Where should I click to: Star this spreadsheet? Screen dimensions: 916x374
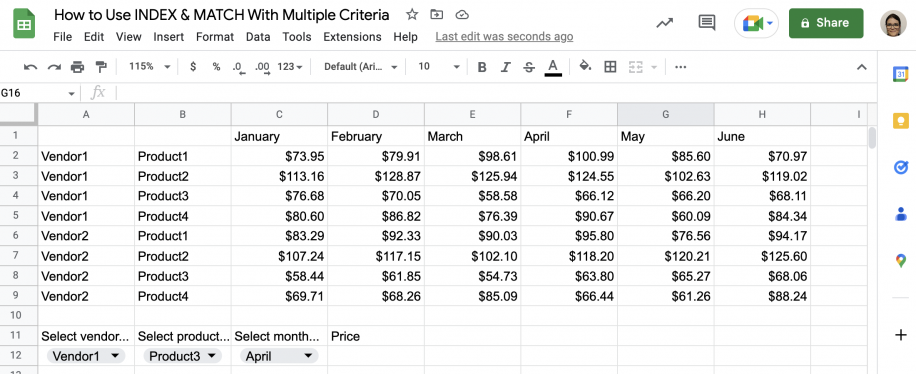(x=412, y=15)
